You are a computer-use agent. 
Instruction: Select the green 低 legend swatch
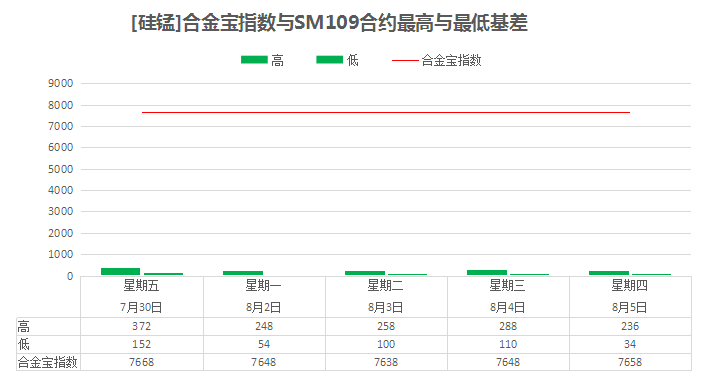(330, 60)
